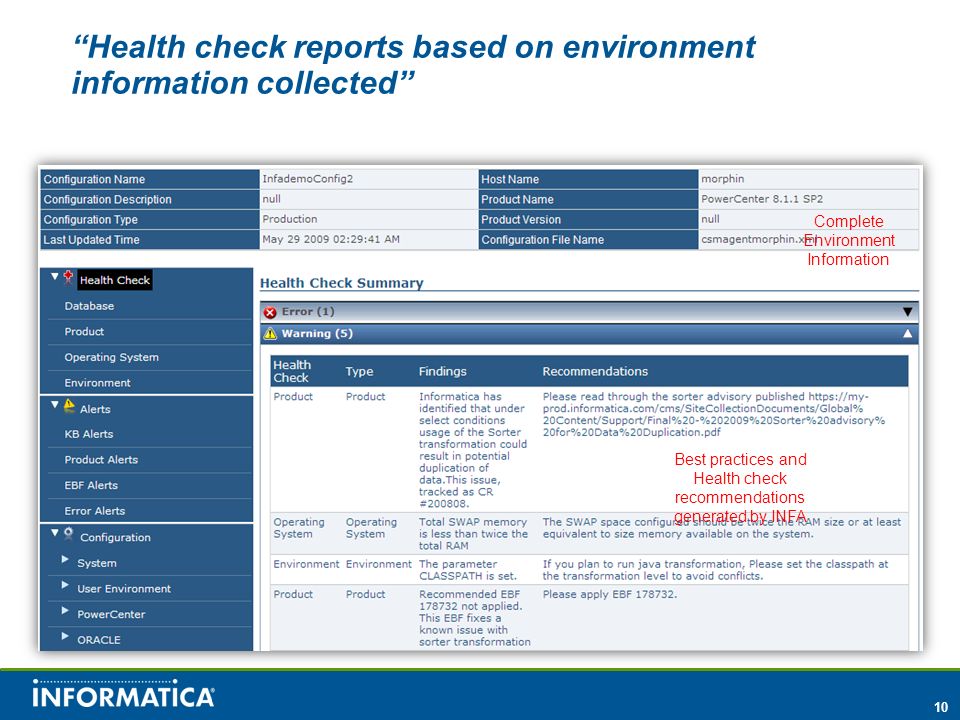
Task: Collapse the Health Check tree section
Action: (x=54, y=277)
